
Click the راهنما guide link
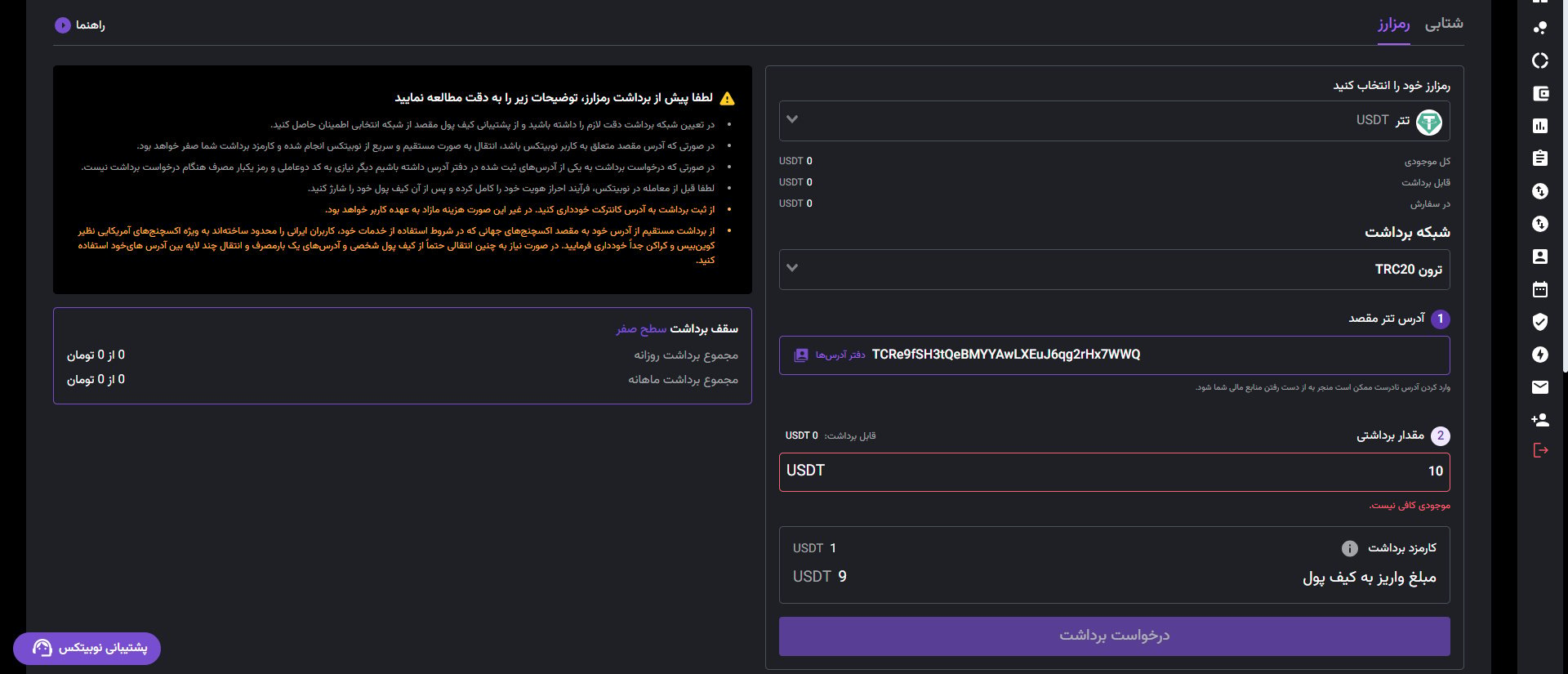(91, 25)
